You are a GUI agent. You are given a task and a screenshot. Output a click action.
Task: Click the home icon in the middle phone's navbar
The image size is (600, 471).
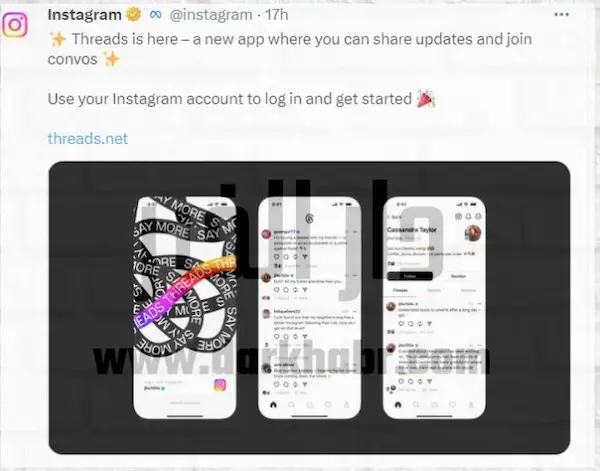coord(273,404)
